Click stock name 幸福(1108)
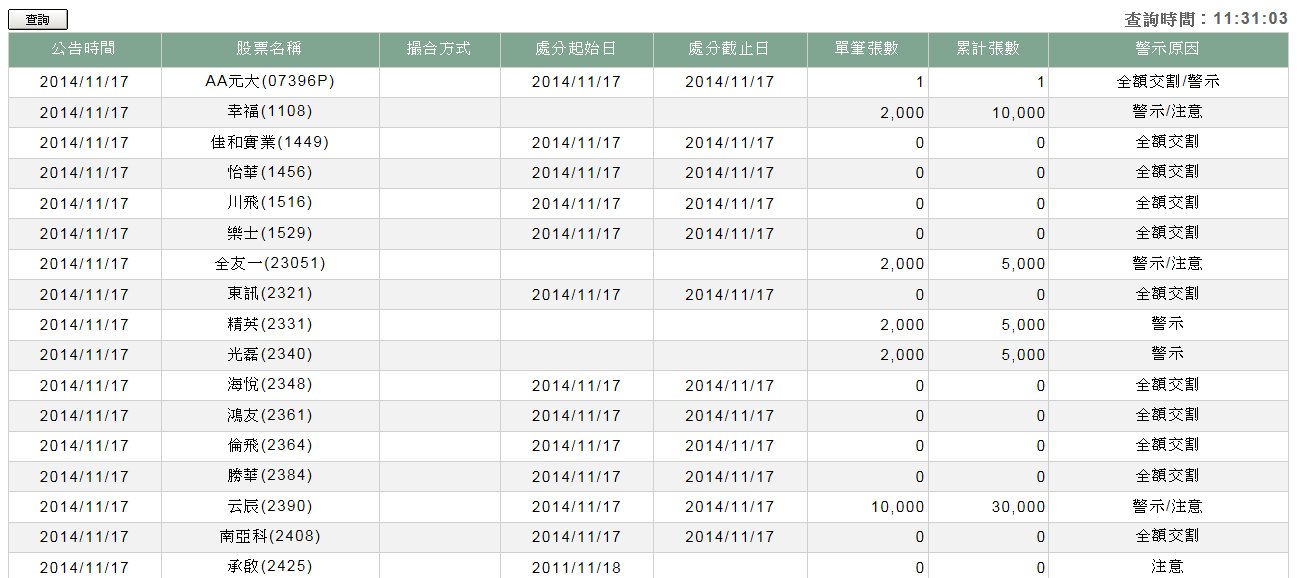Image resolution: width=1297 pixels, height=578 pixels. 270,113
